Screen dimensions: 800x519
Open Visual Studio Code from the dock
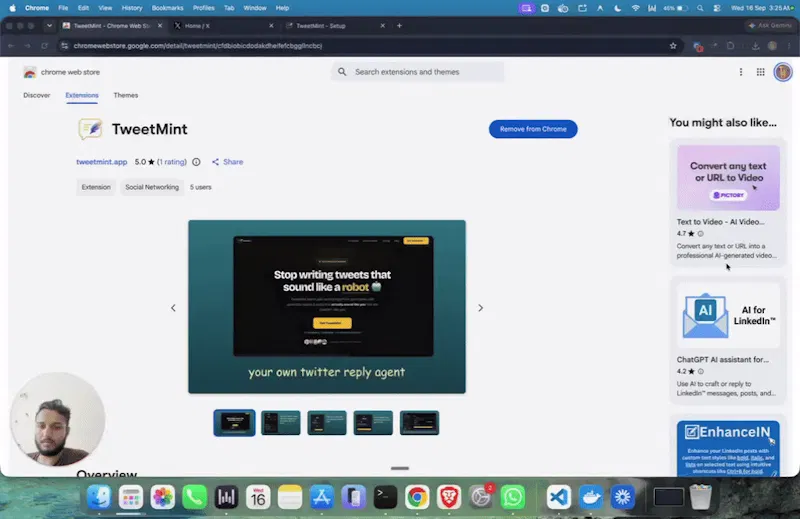point(559,497)
